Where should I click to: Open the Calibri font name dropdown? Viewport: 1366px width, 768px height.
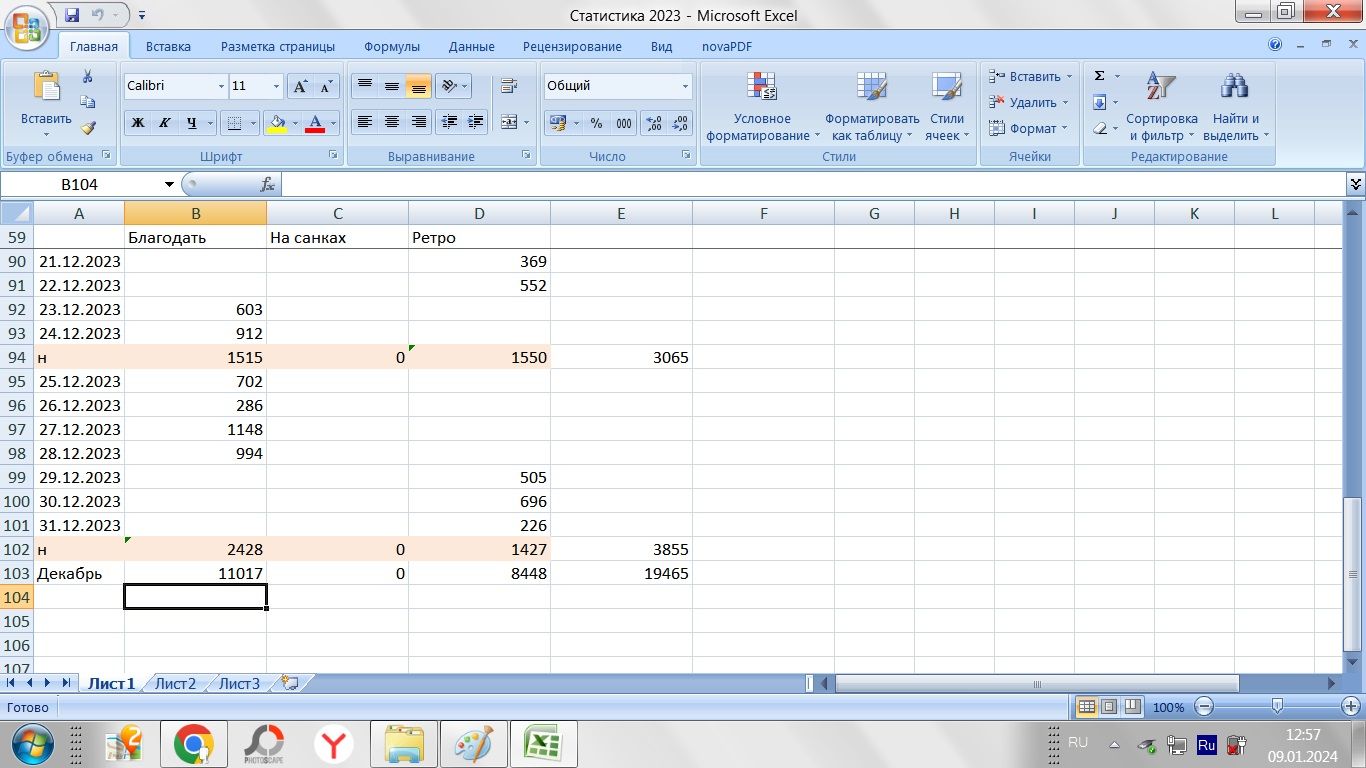click(221, 87)
